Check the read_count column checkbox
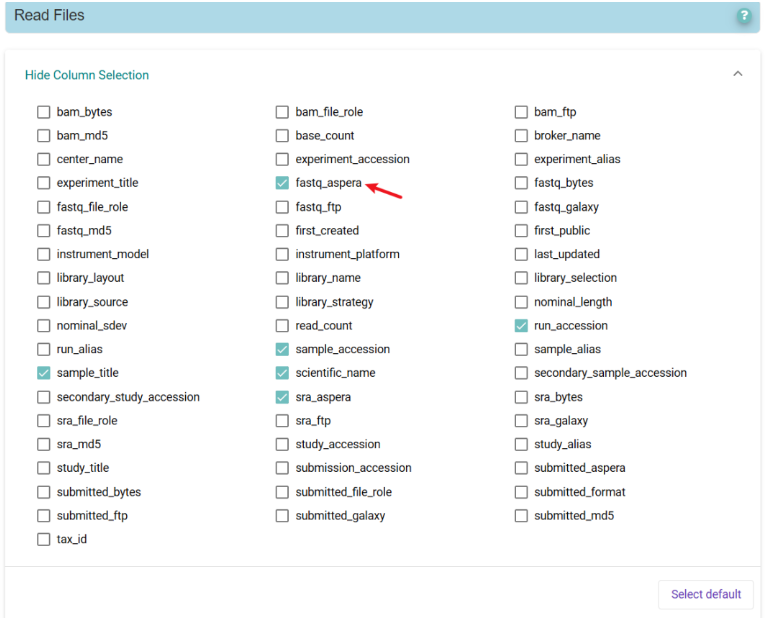 pos(282,326)
